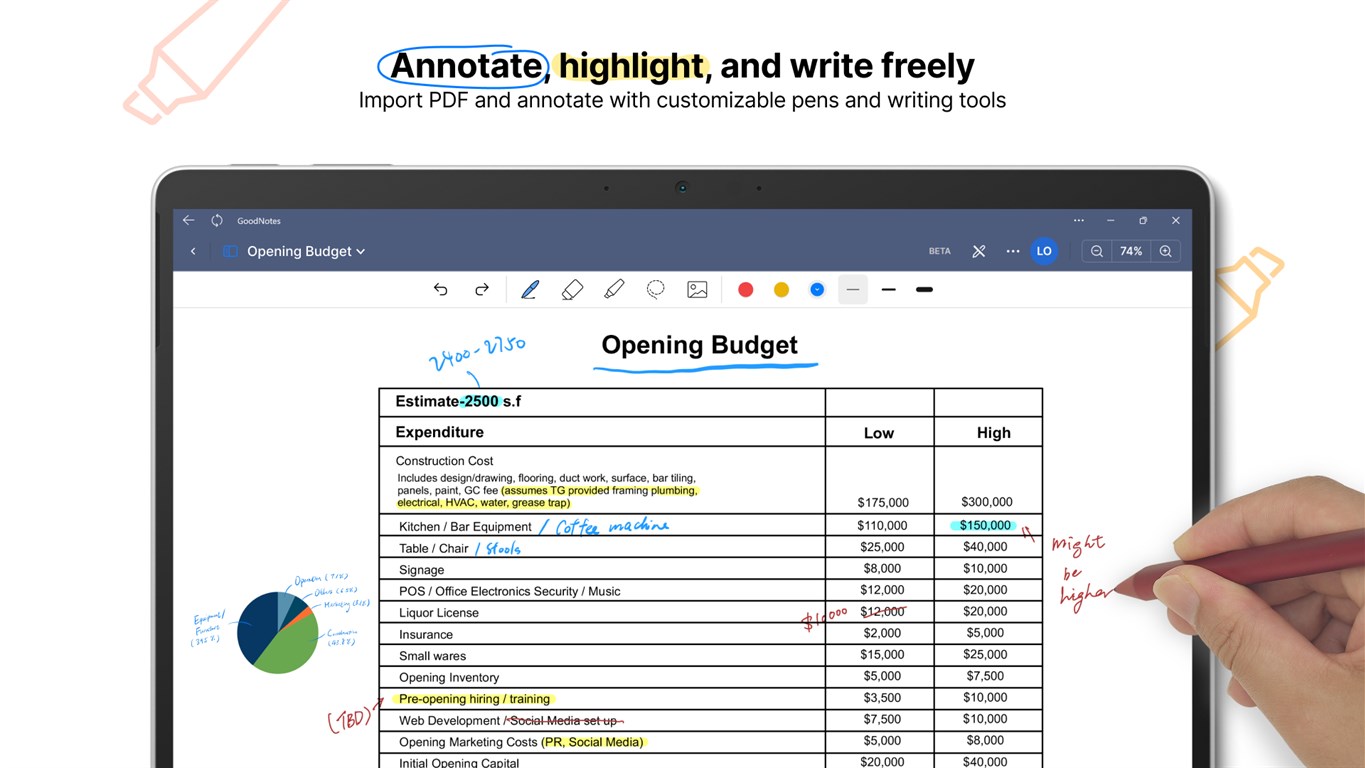1365x768 pixels.
Task: Select the Pen tool
Action: coord(530,290)
